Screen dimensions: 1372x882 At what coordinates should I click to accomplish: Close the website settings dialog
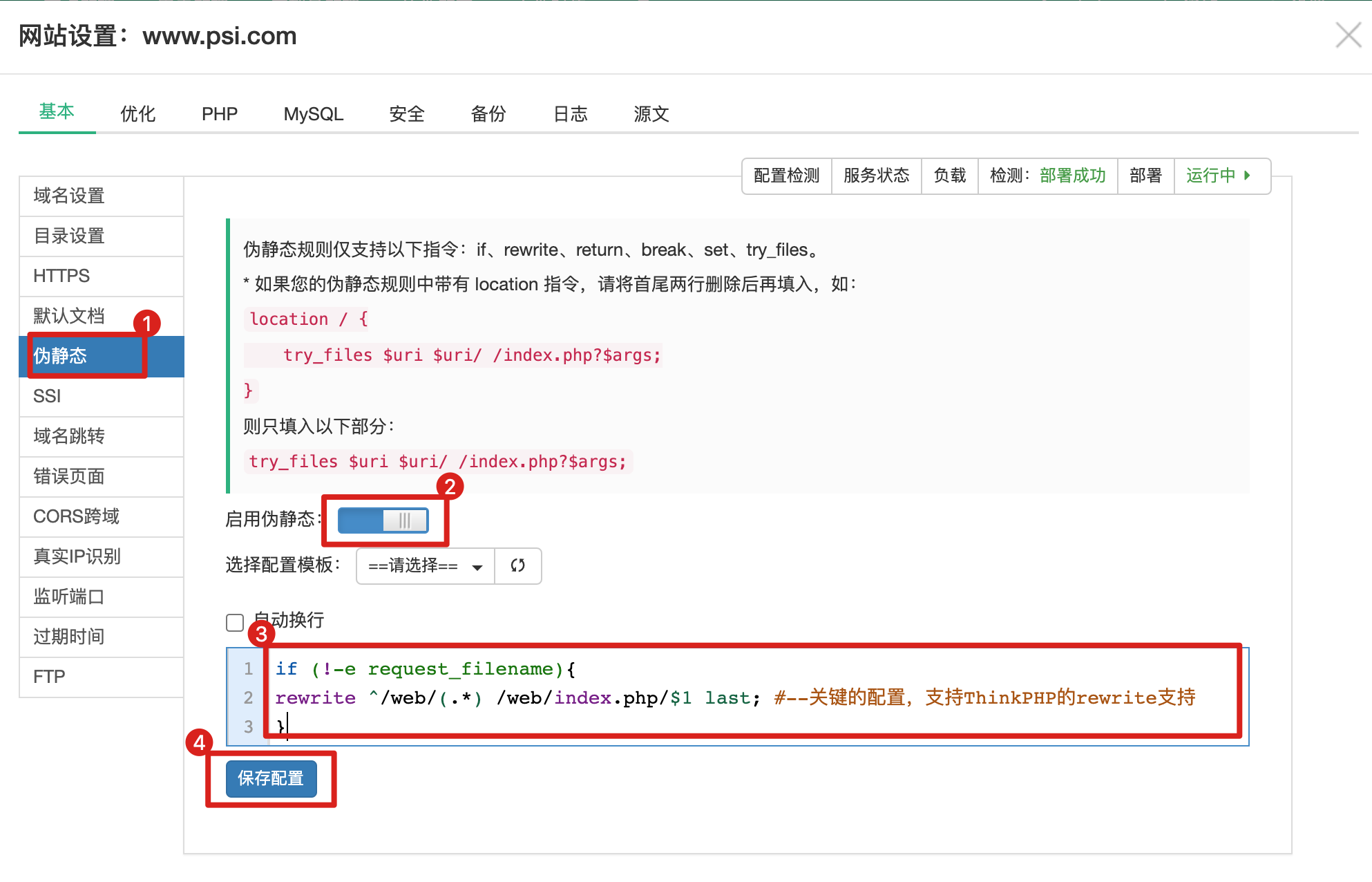(x=1348, y=35)
